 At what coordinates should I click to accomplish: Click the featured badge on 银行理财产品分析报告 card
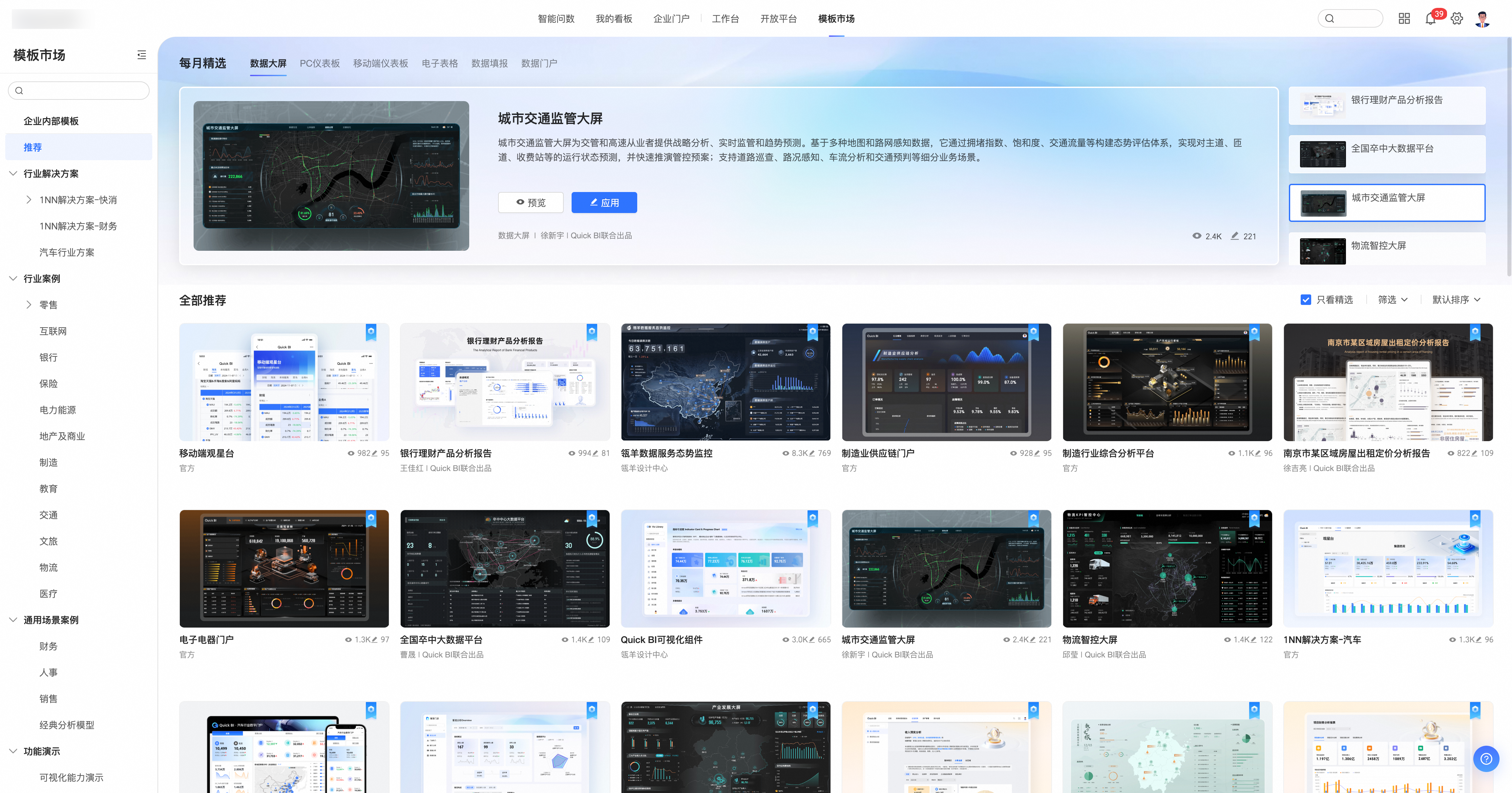click(592, 332)
